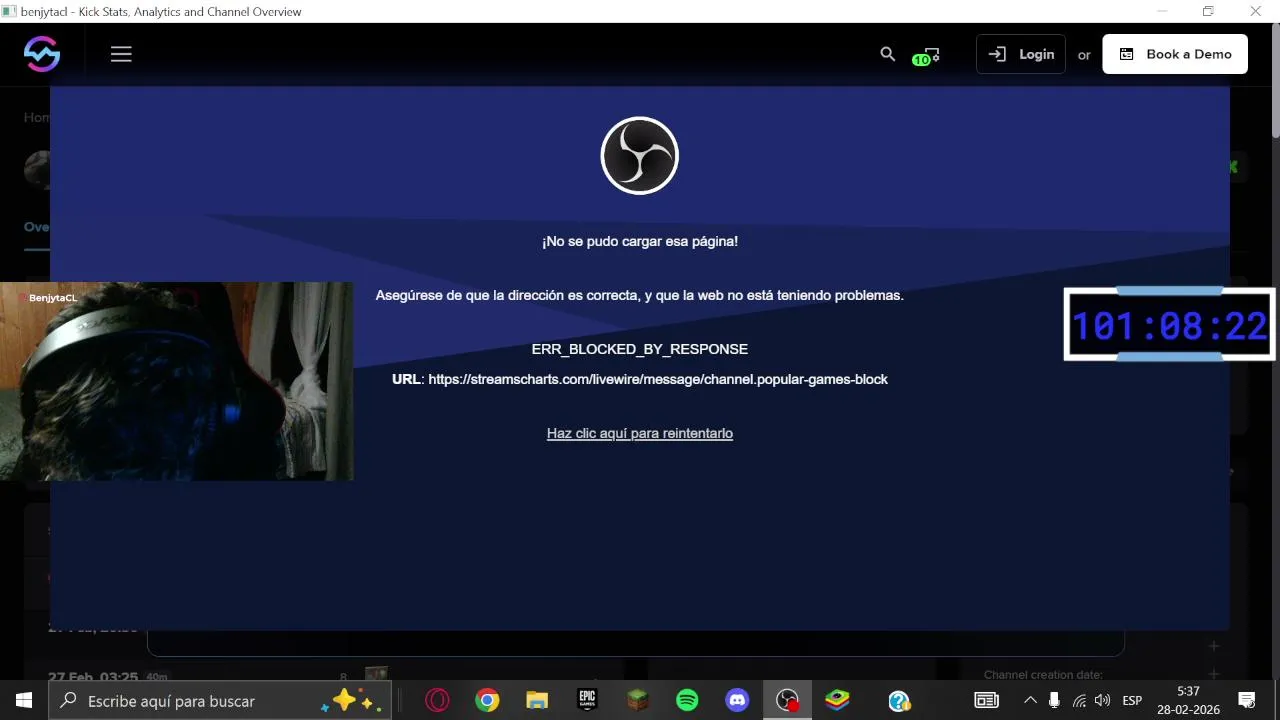Open the news and interests tray icon
The width and height of the screenshot is (1280, 720).
click(986, 700)
